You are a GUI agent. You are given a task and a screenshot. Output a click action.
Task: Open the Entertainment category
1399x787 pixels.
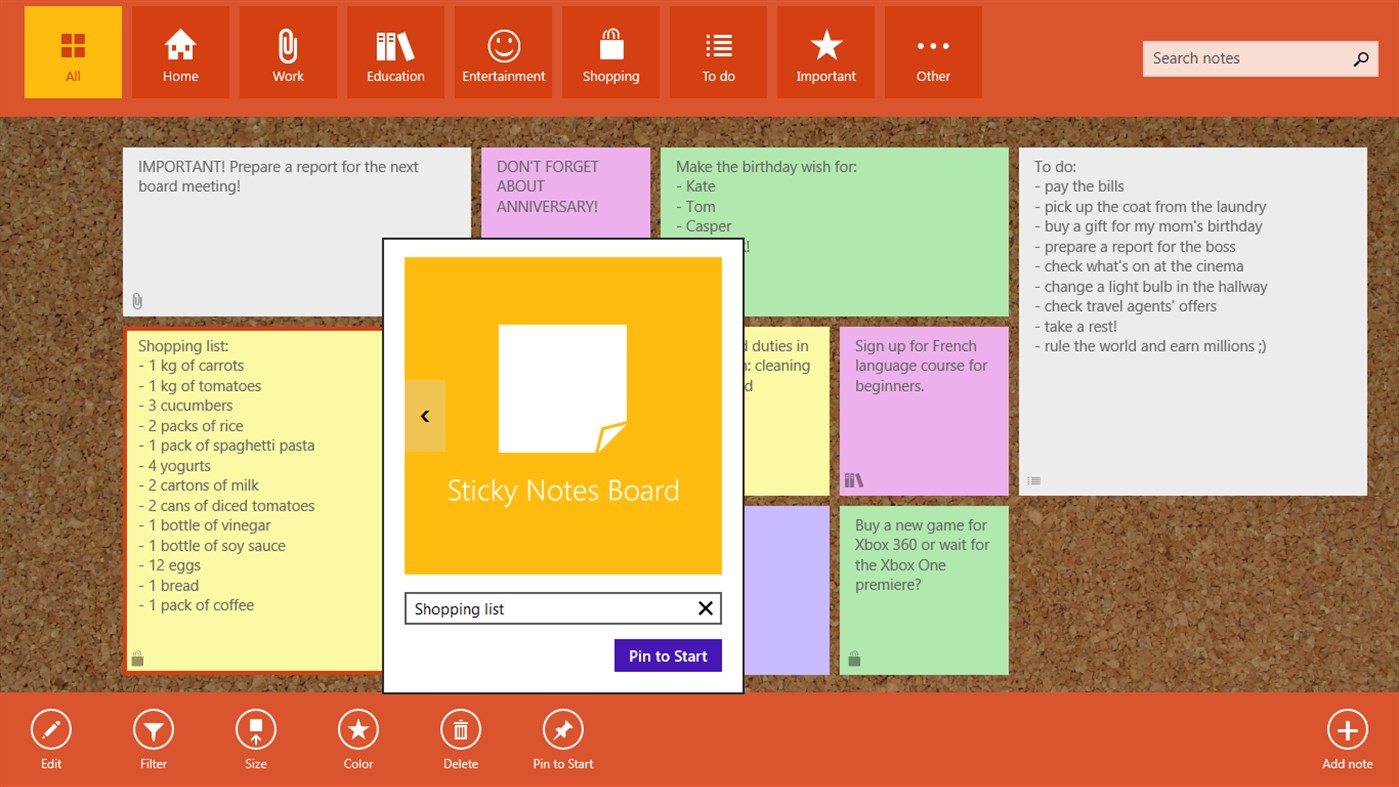(503, 52)
